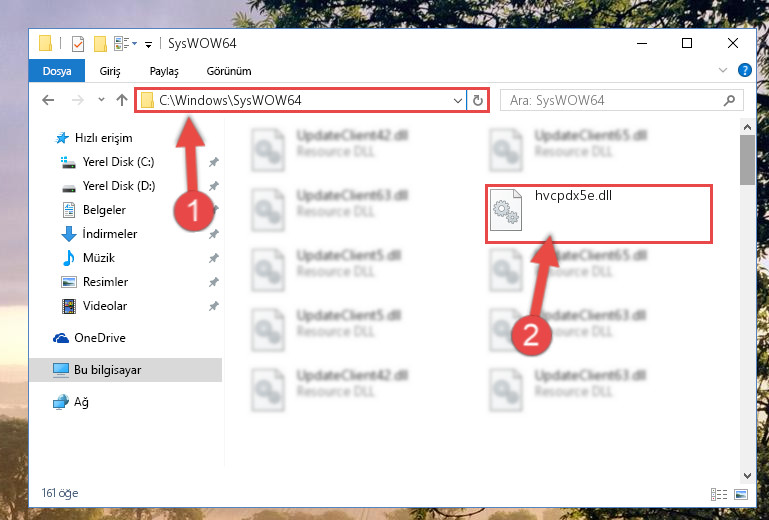Unpin Müzik using its pin icon

point(213,258)
